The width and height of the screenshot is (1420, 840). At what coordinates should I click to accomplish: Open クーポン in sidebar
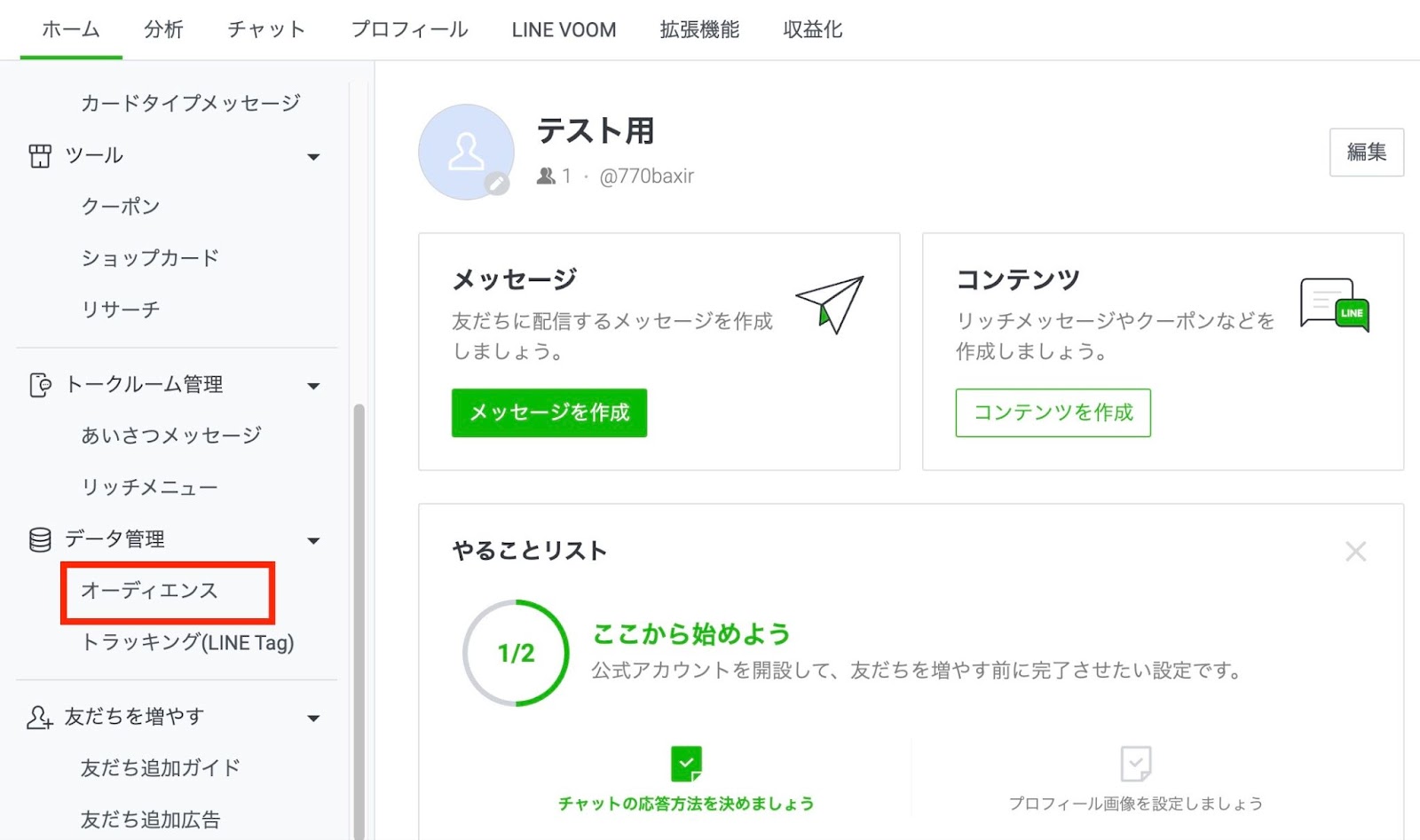point(121,207)
